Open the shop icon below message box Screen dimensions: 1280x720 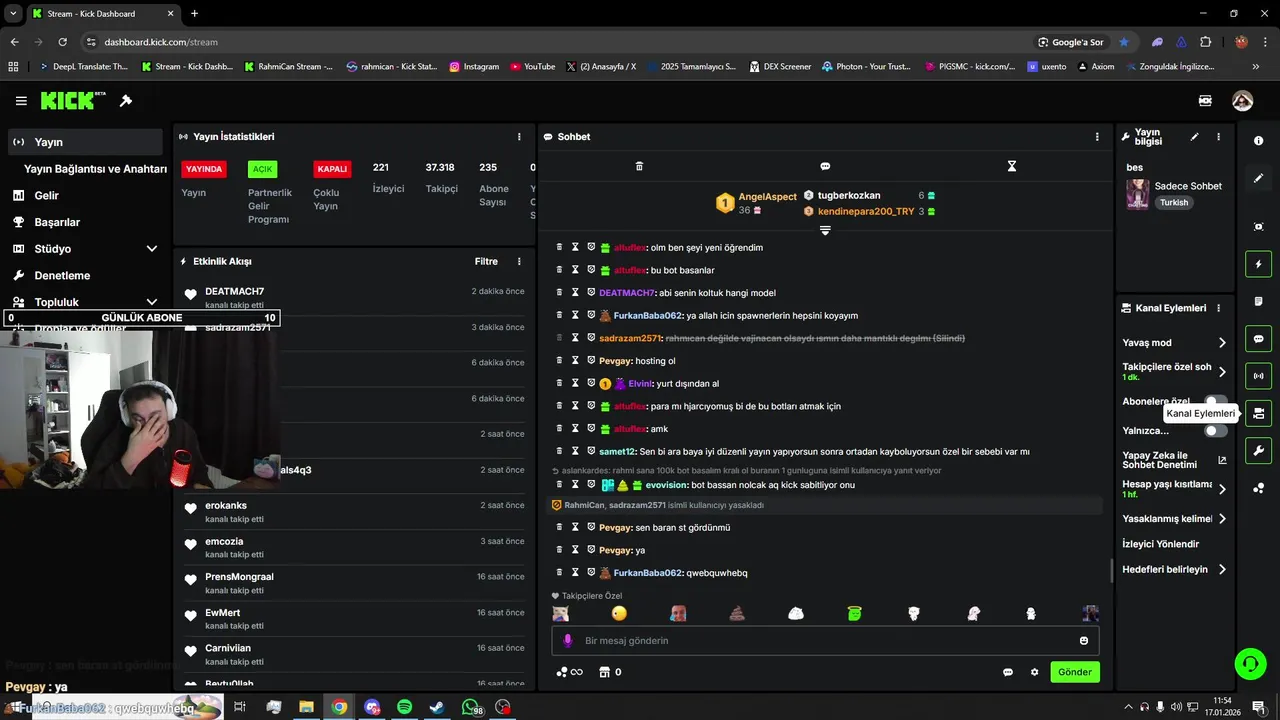click(604, 672)
